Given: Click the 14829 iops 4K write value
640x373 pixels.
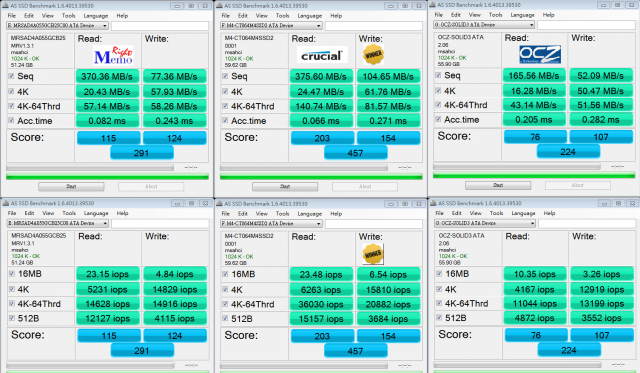Looking at the screenshot, I should pyautogui.click(x=175, y=289).
